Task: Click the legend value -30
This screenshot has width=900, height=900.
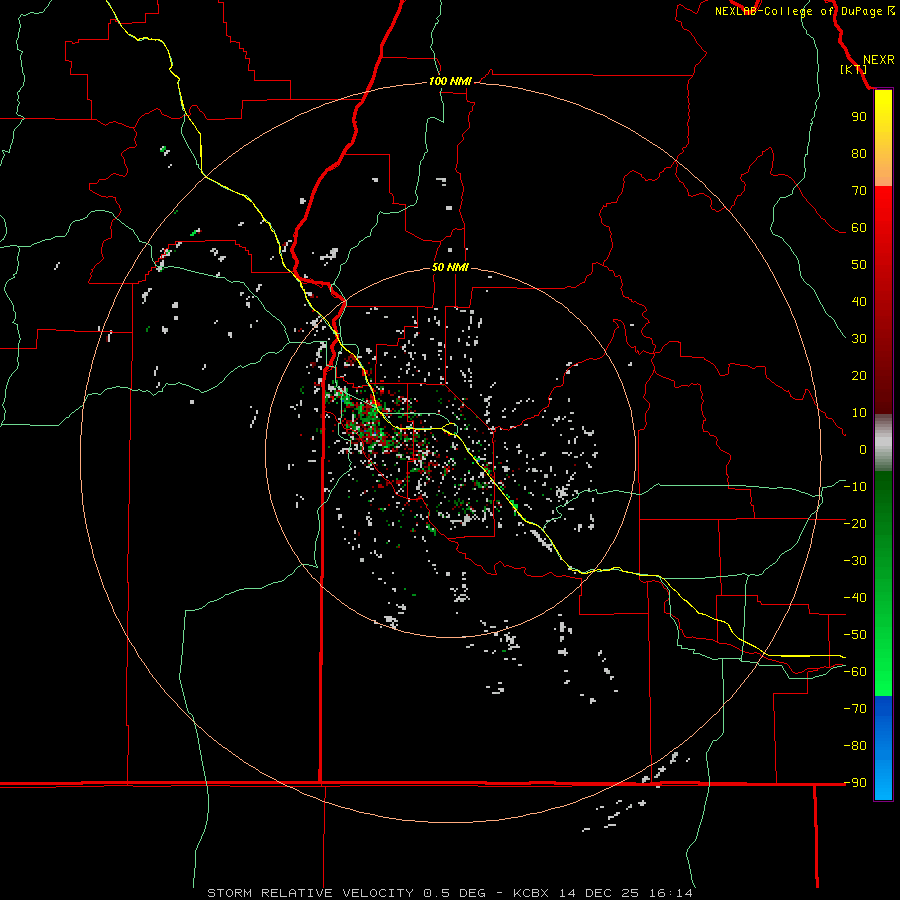Action: (855, 561)
